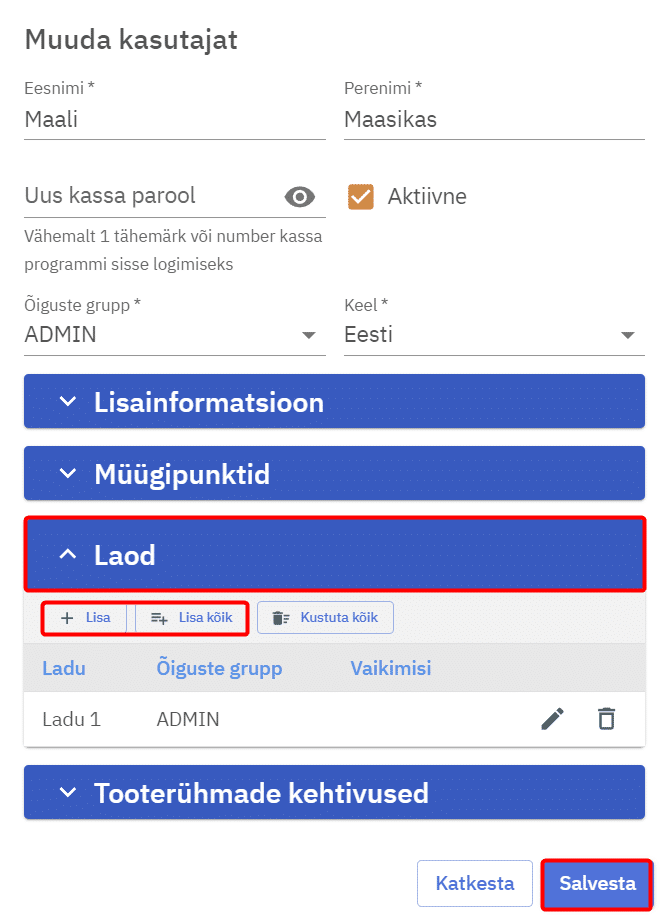Click the Eesnimi input field
The width and height of the screenshot is (671, 923).
click(174, 121)
